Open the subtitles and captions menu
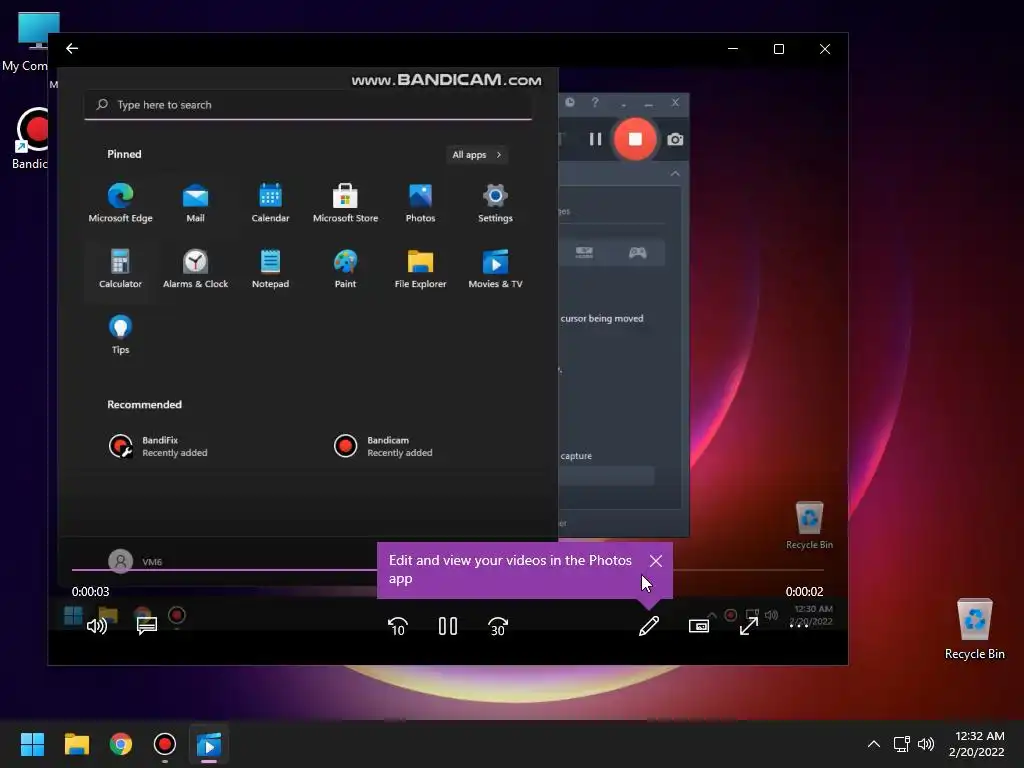 147,626
